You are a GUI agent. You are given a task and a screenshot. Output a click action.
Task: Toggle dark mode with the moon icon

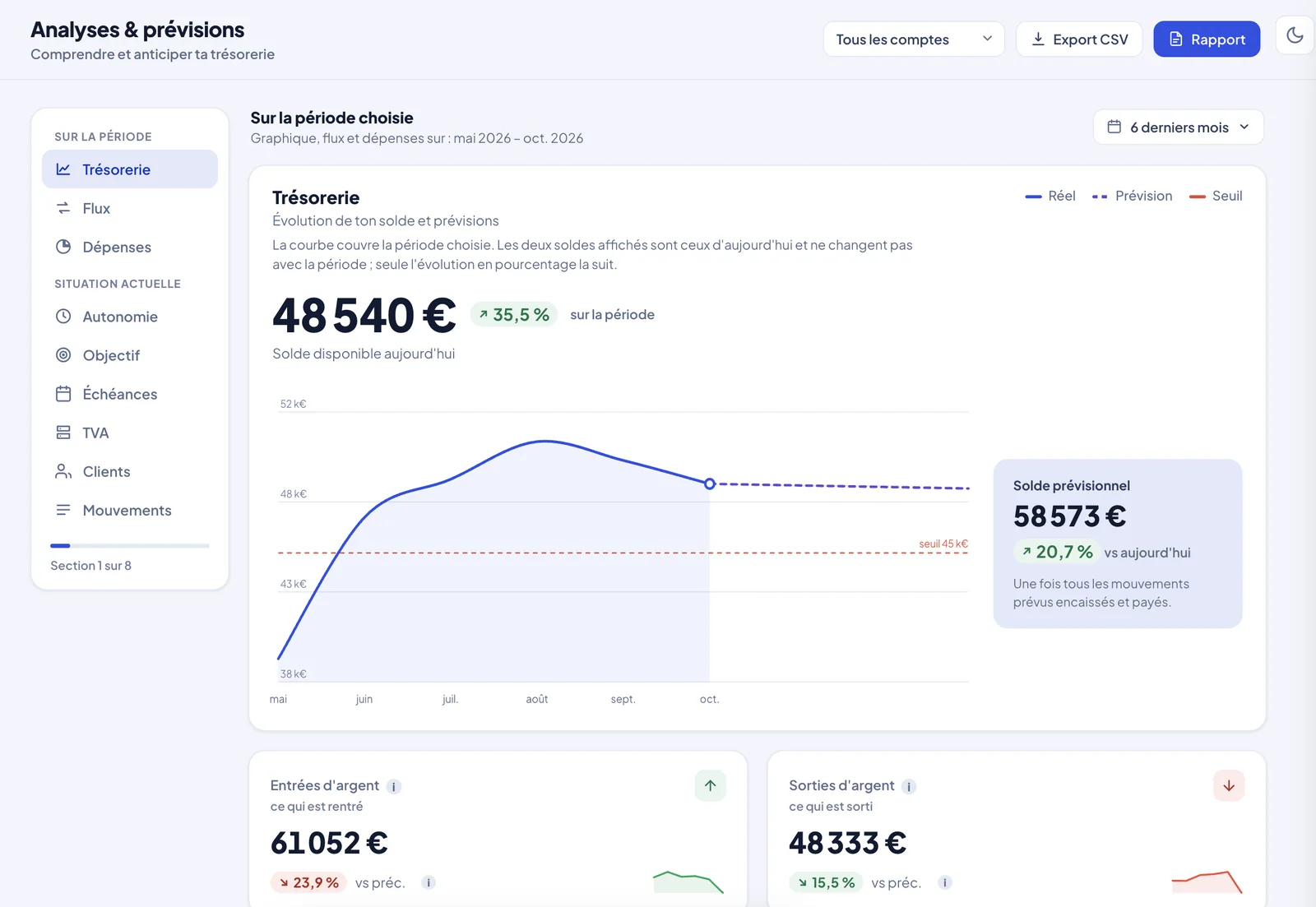(1295, 35)
